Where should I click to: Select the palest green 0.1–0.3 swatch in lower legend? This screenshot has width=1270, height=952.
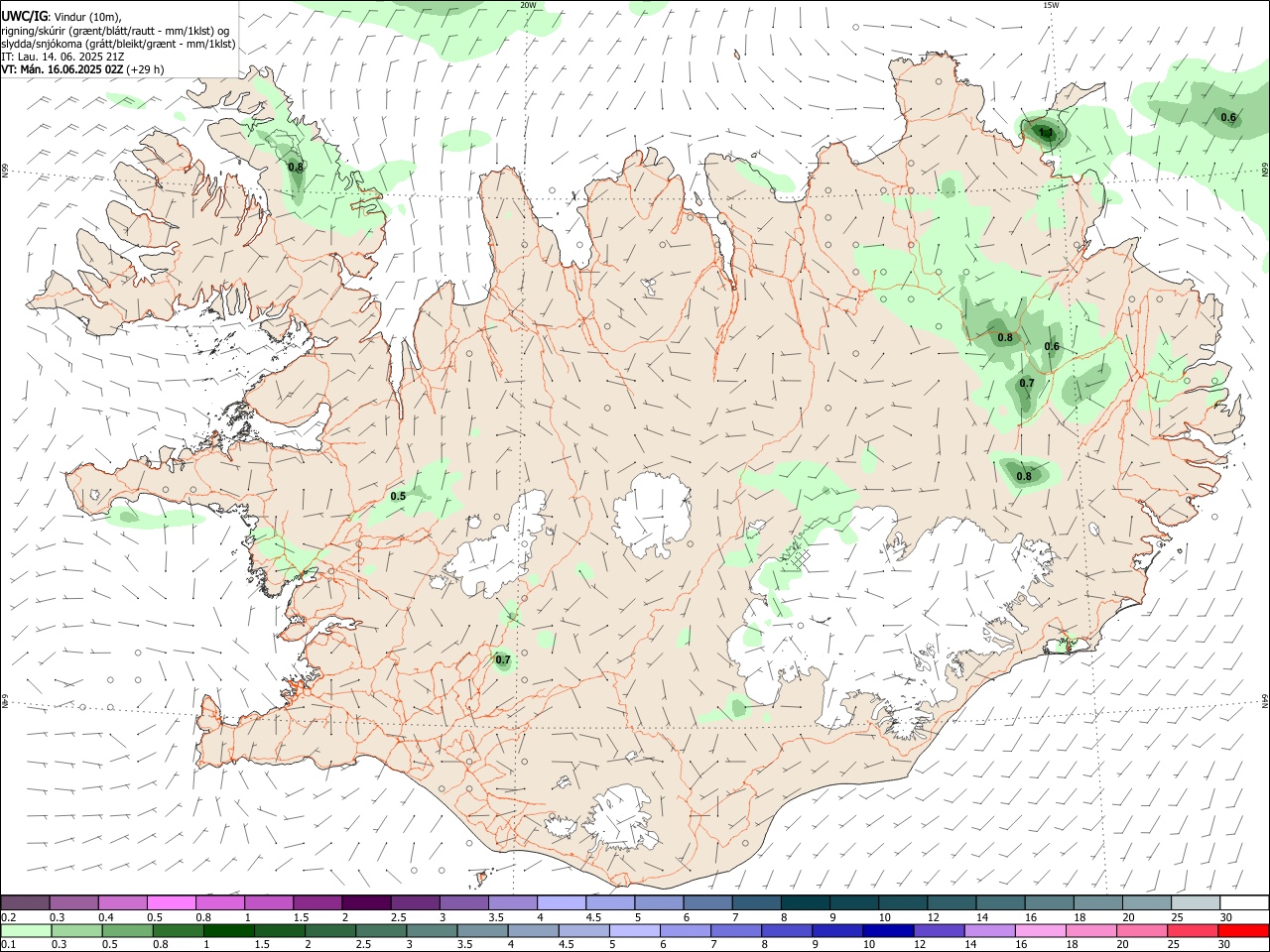pos(27,930)
